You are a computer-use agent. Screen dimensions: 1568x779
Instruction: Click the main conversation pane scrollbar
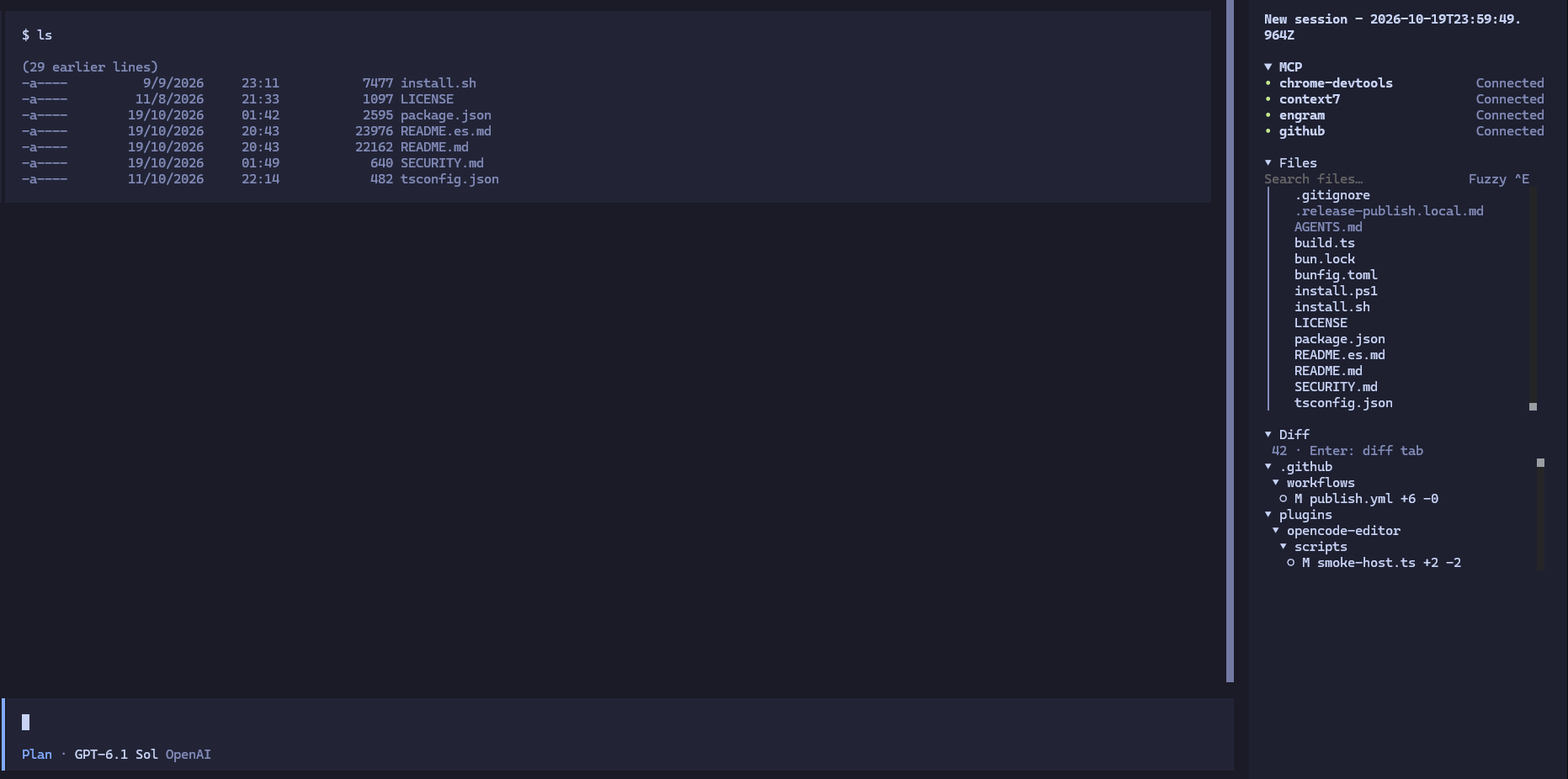(1230, 341)
